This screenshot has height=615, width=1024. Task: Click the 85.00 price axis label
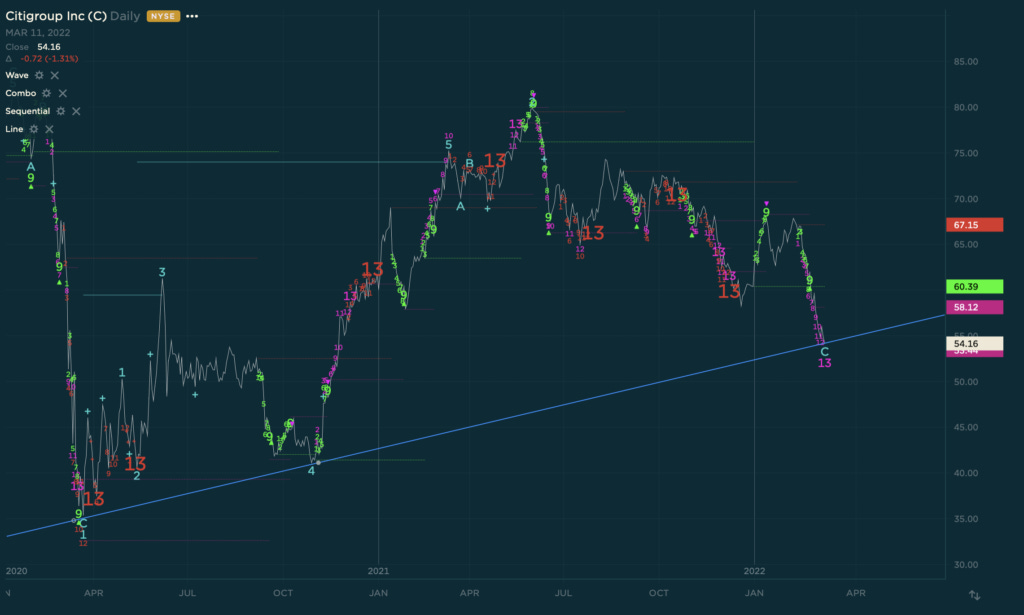pyautogui.click(x=966, y=62)
